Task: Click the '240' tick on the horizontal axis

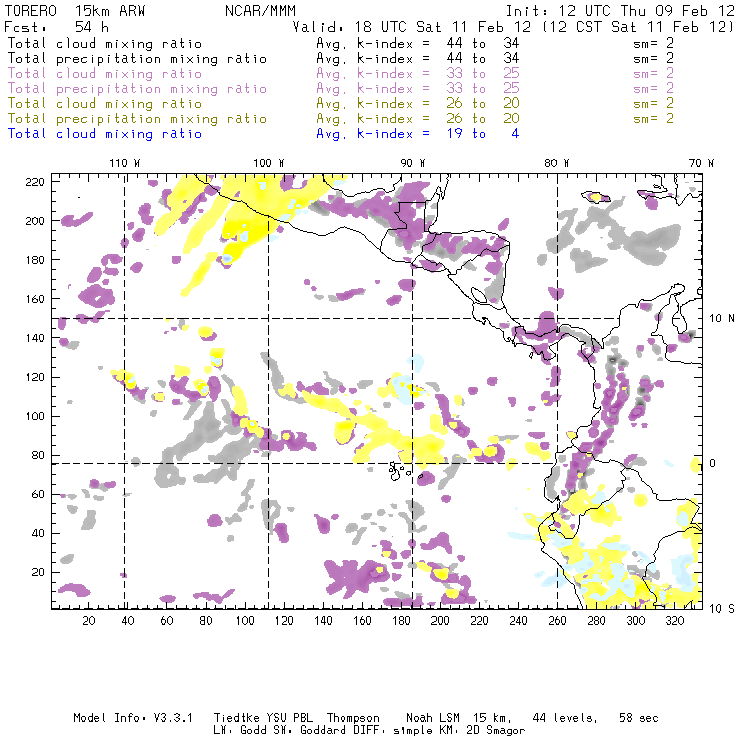Action: click(x=518, y=621)
